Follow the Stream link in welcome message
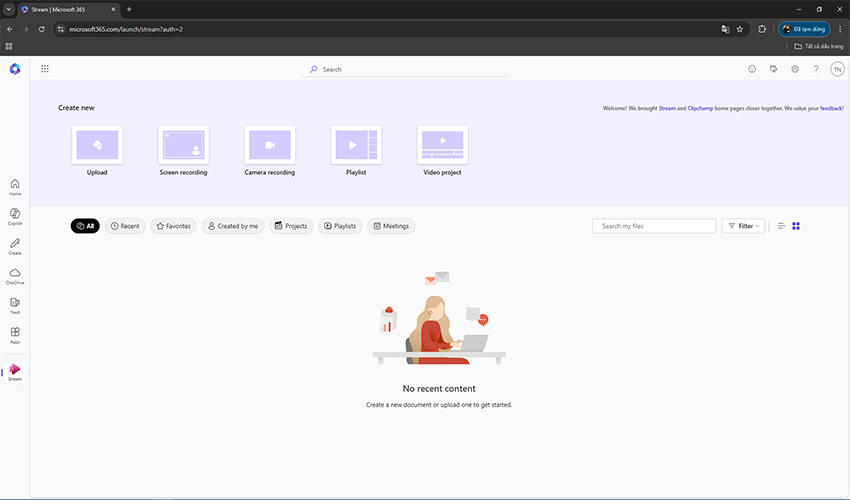This screenshot has width=850, height=500. tap(667, 108)
